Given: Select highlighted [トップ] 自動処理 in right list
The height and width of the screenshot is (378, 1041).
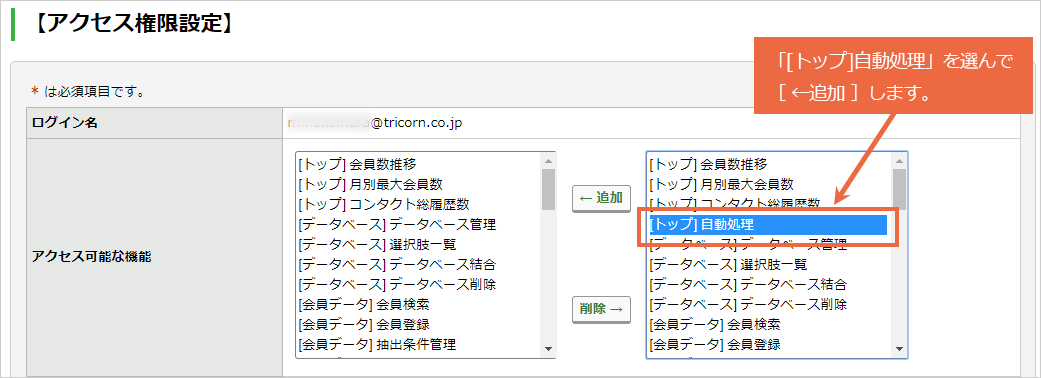Looking at the screenshot, I should pyautogui.click(x=768, y=225).
